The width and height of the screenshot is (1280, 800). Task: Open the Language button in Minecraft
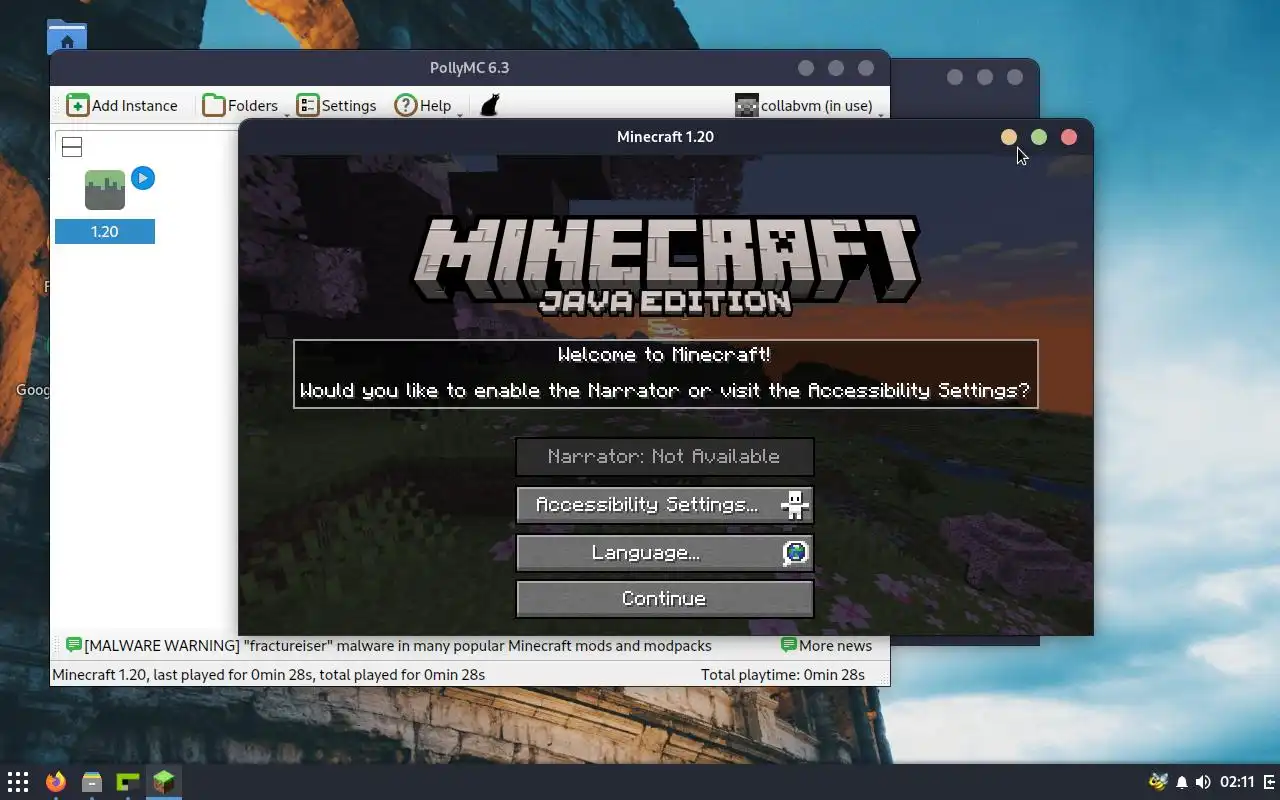(664, 552)
